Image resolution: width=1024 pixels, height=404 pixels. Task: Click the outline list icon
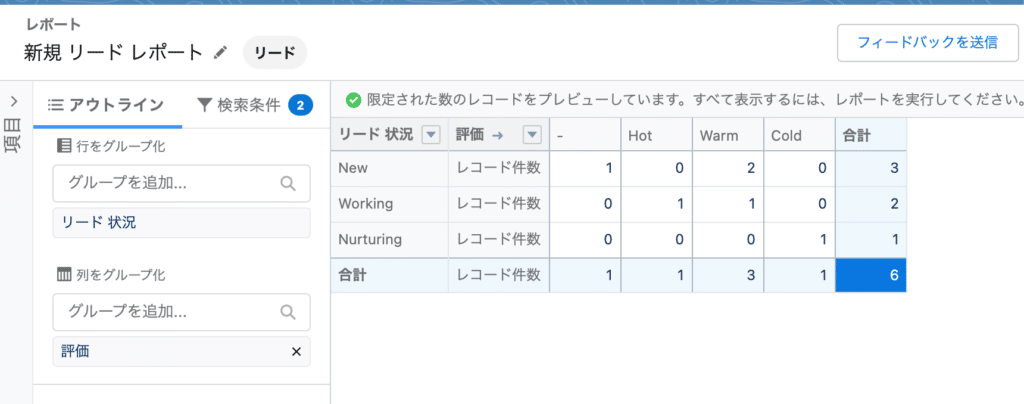pyautogui.click(x=56, y=104)
